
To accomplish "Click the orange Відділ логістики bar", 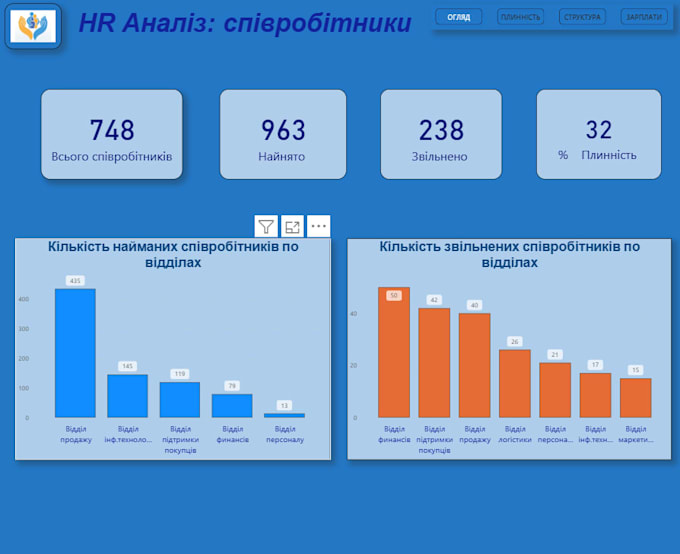I will 515,384.
